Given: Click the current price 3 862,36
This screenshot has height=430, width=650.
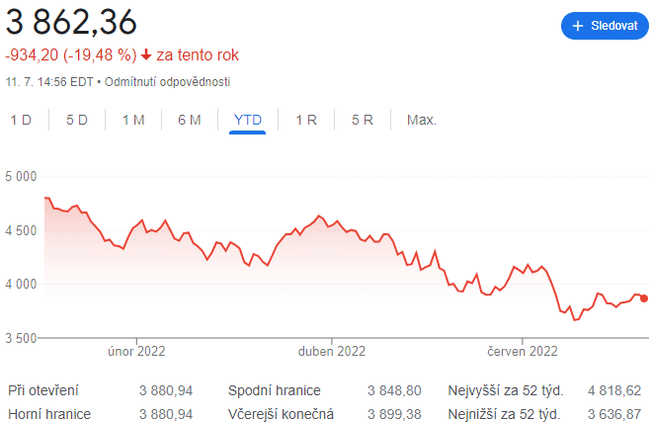Looking at the screenshot, I should (71, 21).
